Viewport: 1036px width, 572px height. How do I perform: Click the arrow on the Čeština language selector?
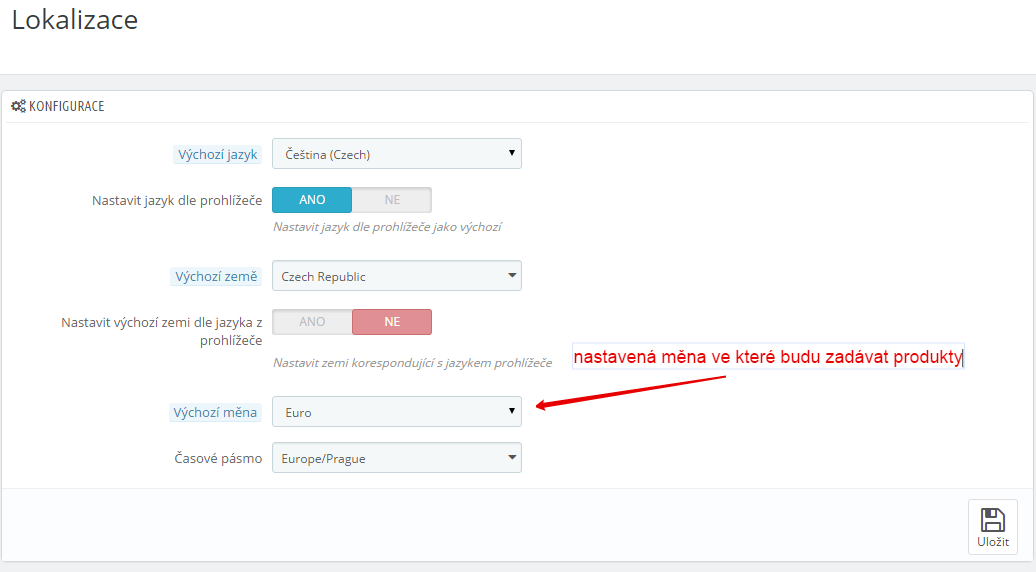(511, 153)
